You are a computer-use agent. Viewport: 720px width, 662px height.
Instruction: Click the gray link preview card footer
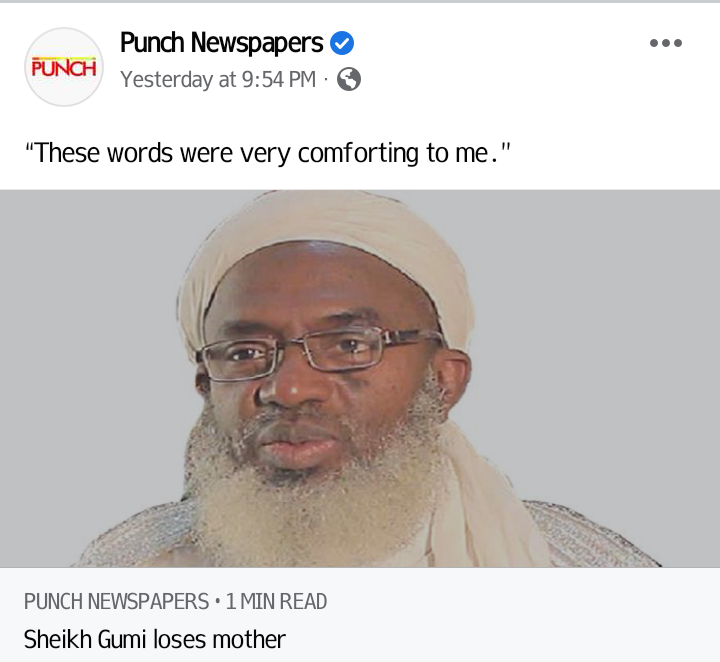tap(360, 615)
